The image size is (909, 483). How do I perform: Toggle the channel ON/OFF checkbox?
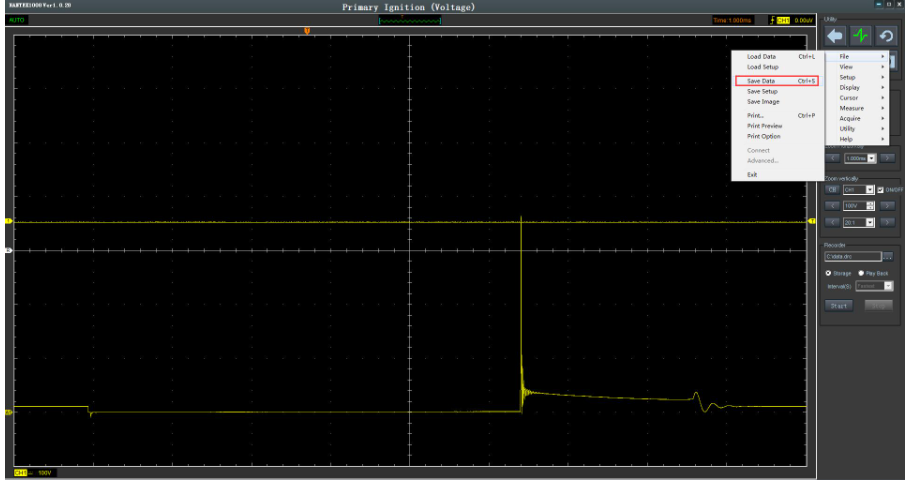[881, 190]
